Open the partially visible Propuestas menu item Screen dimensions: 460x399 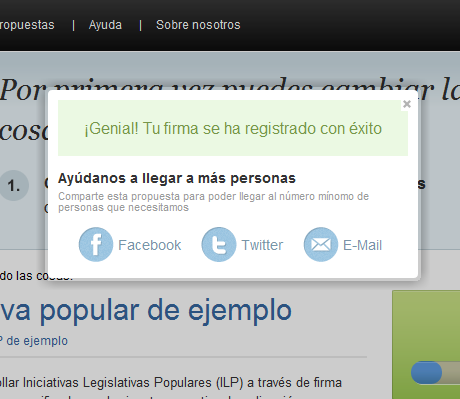pos(27,25)
